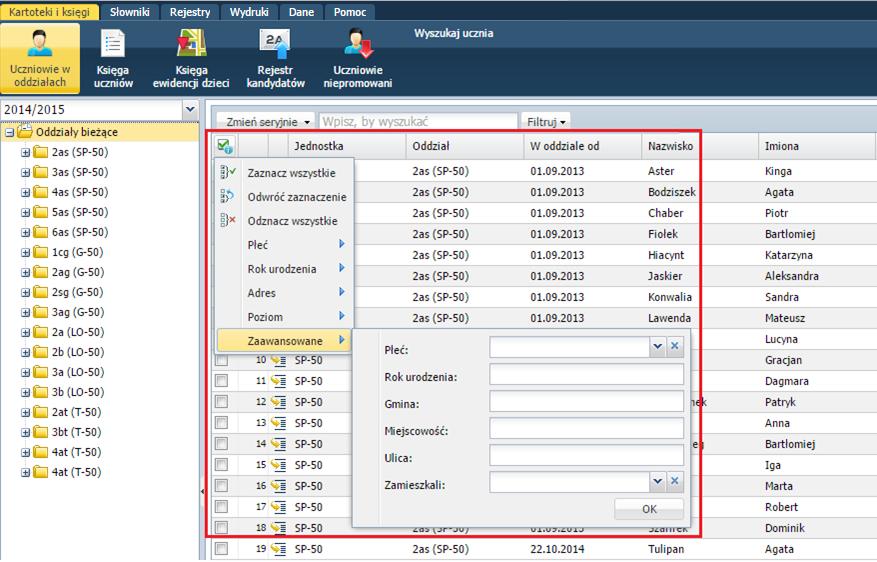Open Uczniowie niepromowani ribbon icon
The height and width of the screenshot is (562, 877).
[358, 58]
